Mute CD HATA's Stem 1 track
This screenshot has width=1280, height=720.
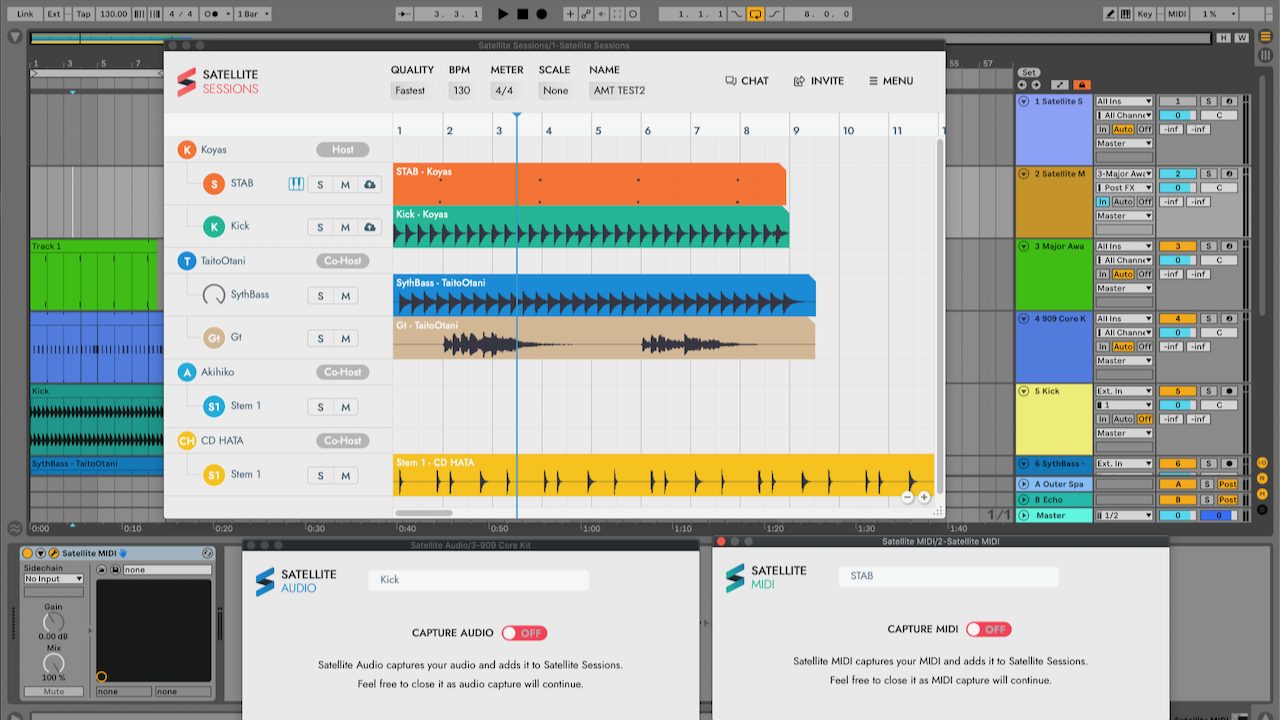tap(345, 476)
